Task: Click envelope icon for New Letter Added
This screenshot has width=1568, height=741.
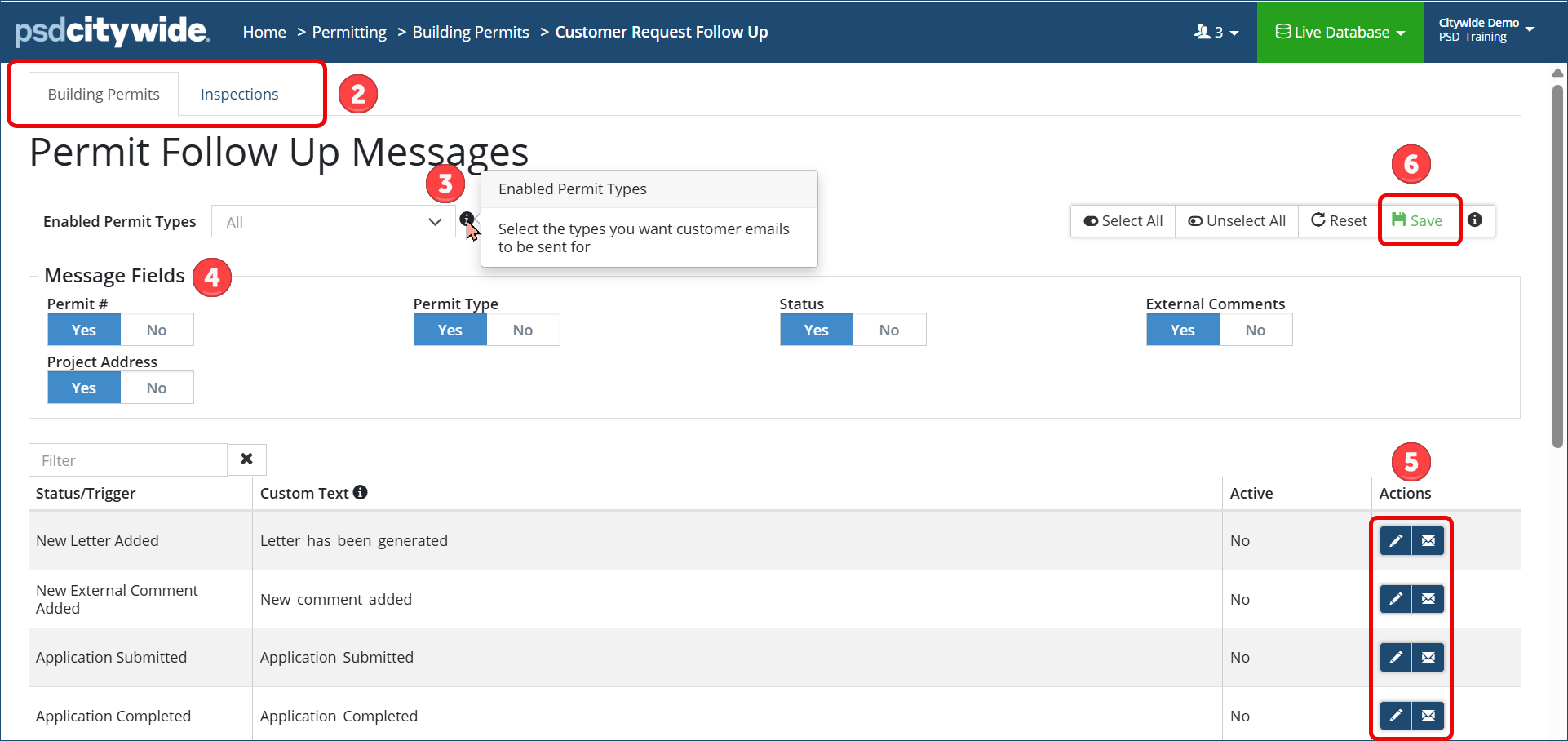Action: coord(1428,540)
